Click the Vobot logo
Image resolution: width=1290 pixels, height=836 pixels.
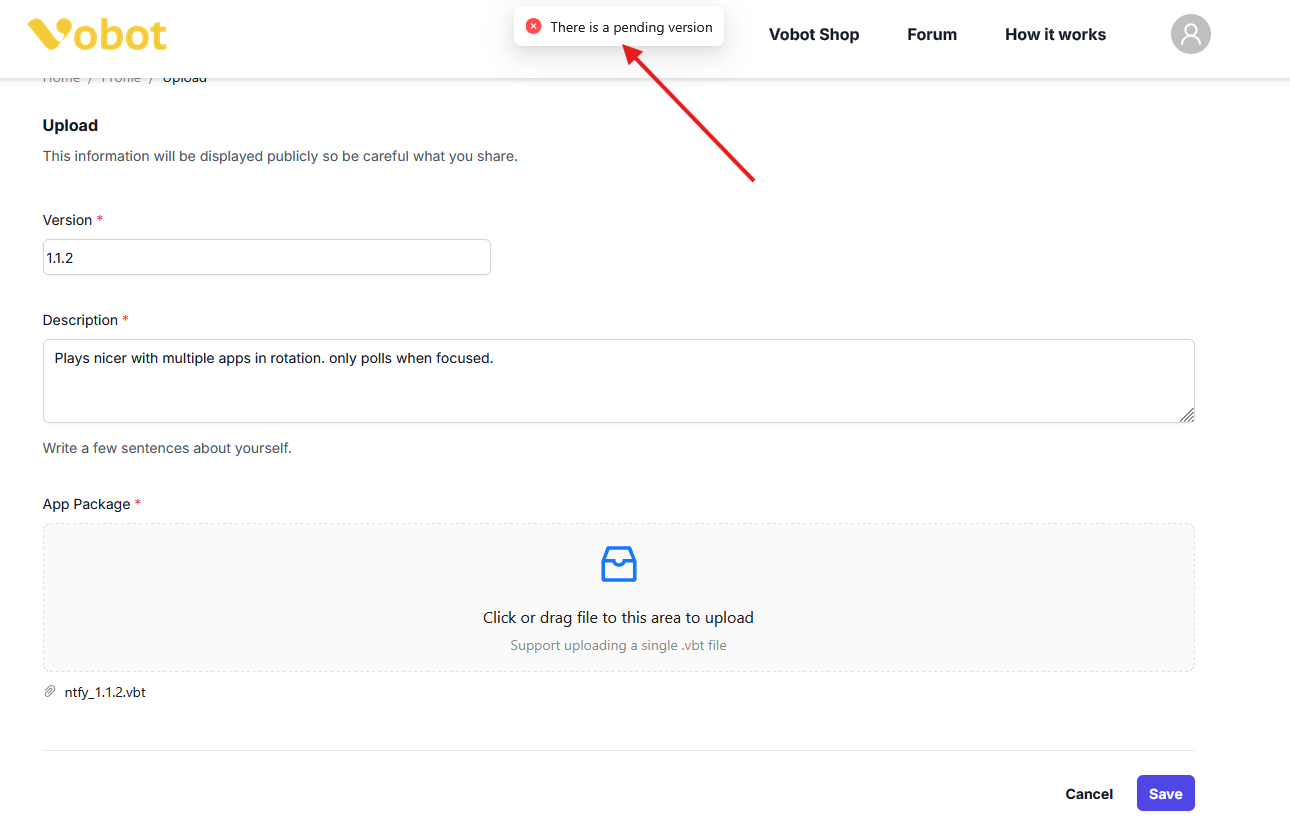coord(97,34)
